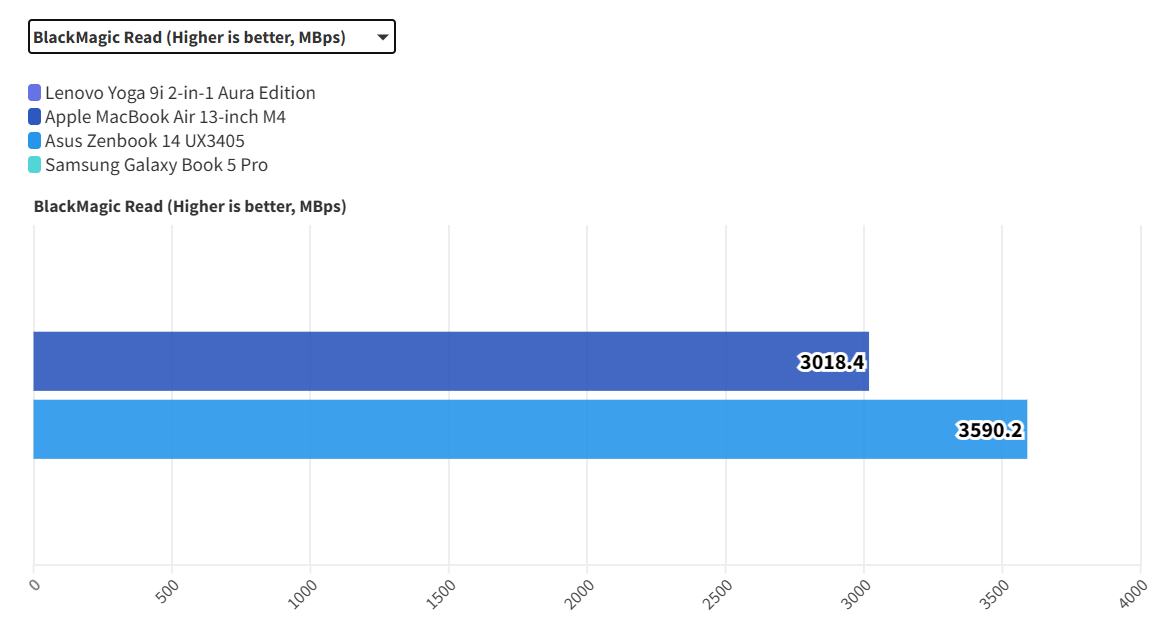This screenshot has height=628, width=1176.
Task: Toggle the Apple MacBook Air 13-inch M4 series
Action: click(165, 117)
